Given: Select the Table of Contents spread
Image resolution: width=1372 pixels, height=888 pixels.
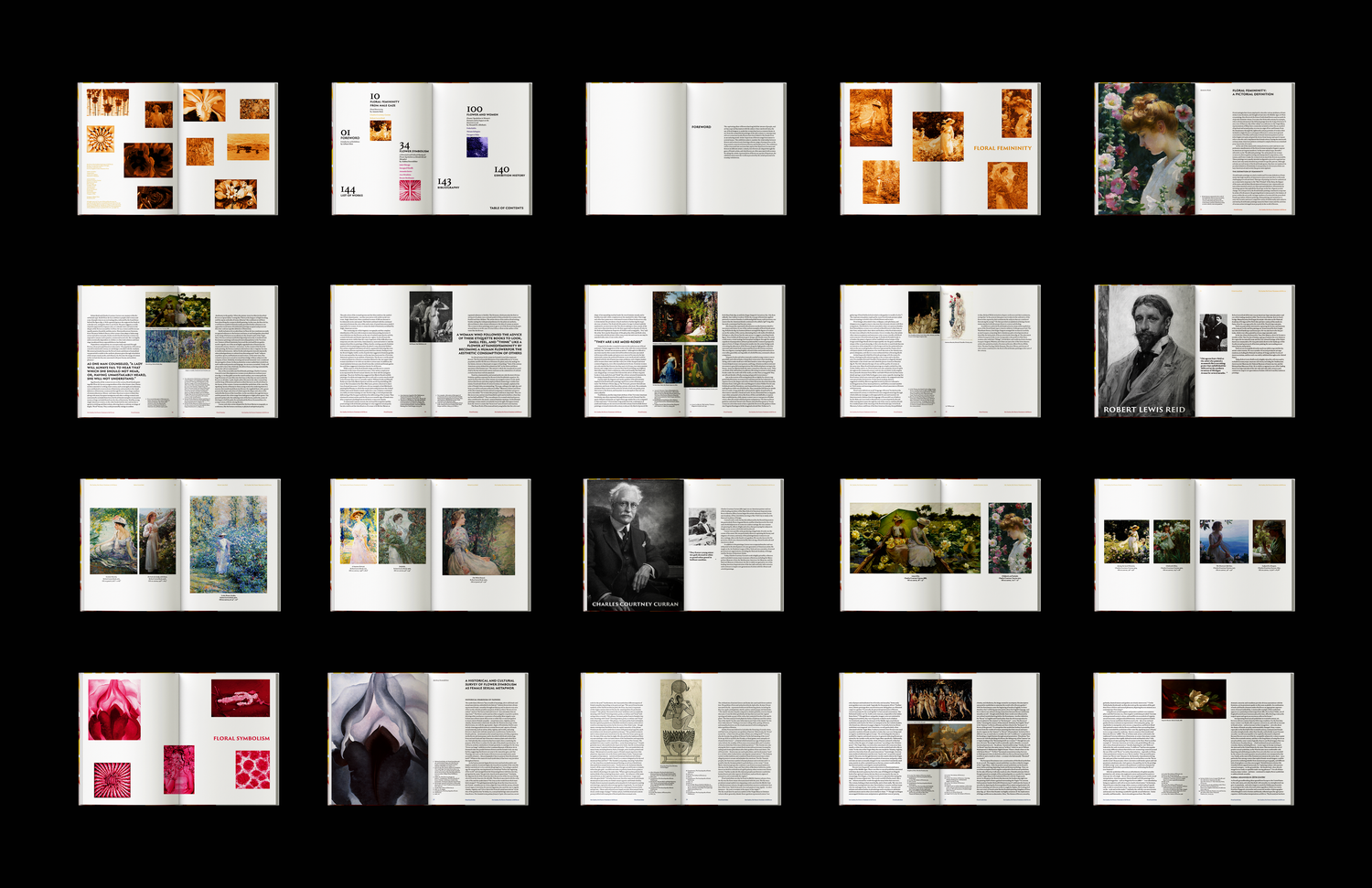Looking at the screenshot, I should (431, 149).
